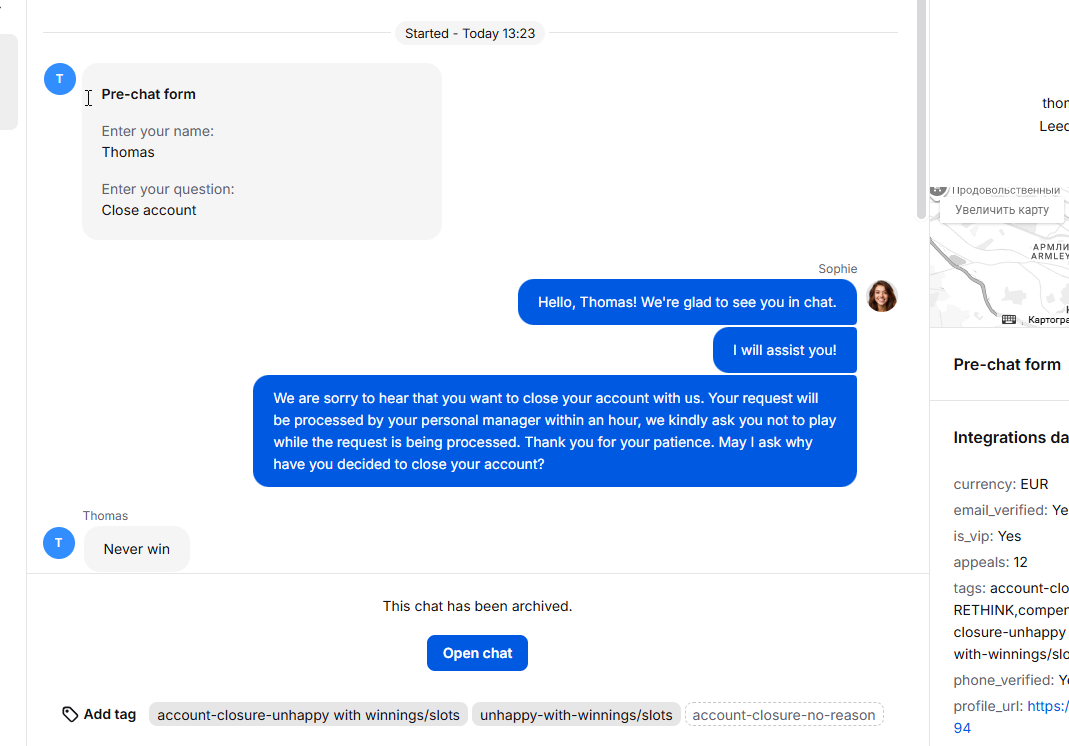
Task: Expand the Integrations data section
Action: coord(1010,437)
